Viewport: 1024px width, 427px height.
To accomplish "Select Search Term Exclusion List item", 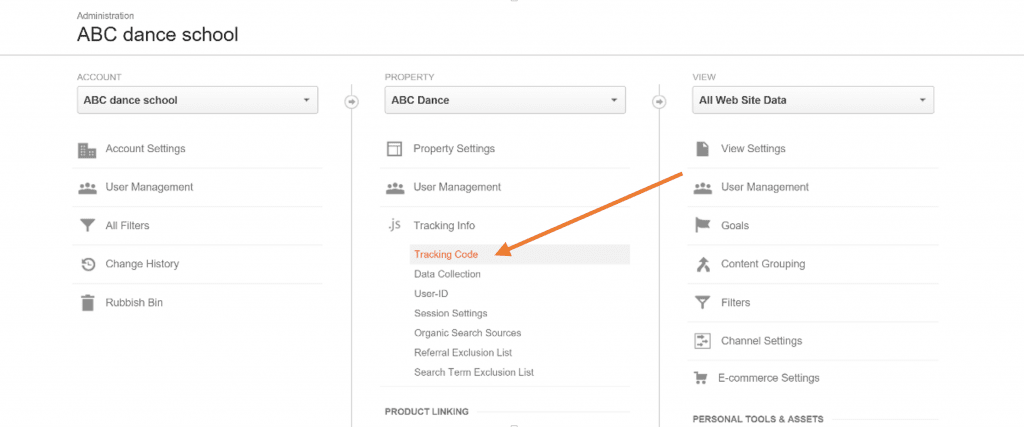I will [x=474, y=372].
